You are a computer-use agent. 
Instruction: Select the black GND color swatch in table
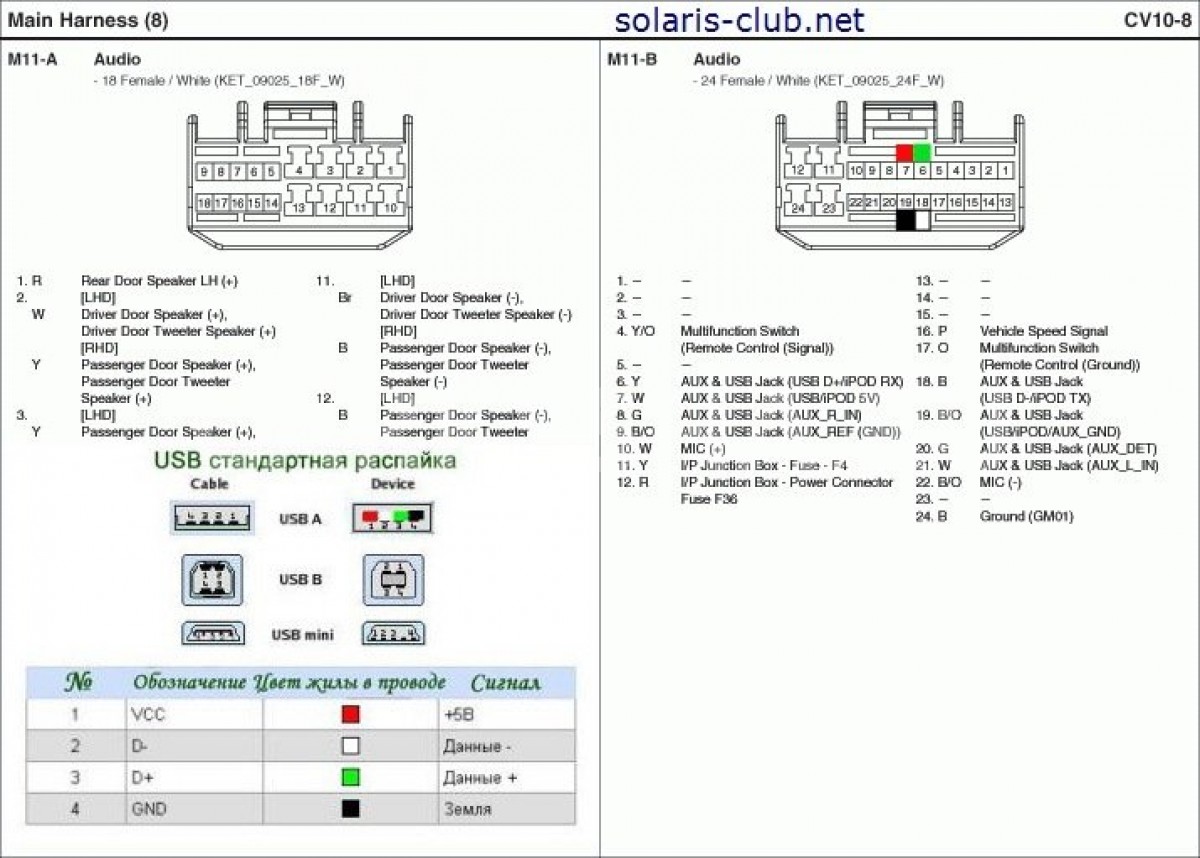pyautogui.click(x=350, y=809)
